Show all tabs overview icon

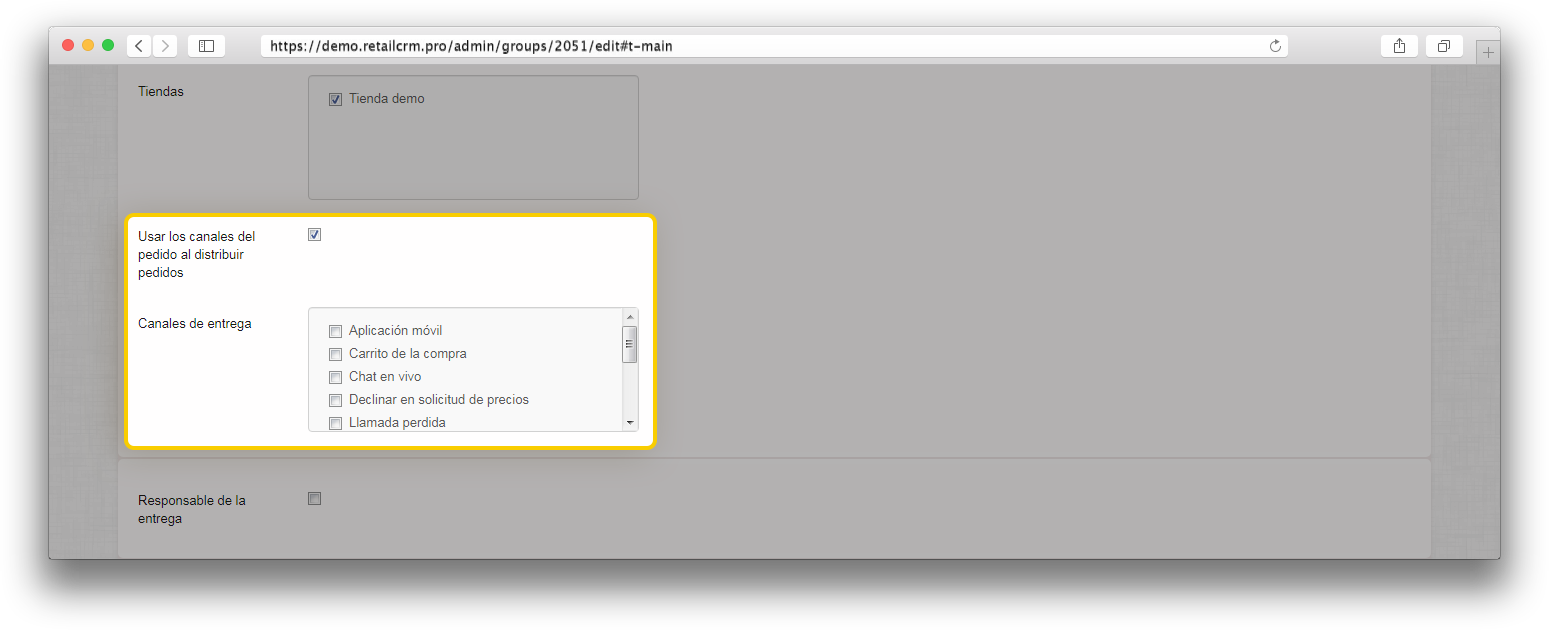tap(1444, 46)
